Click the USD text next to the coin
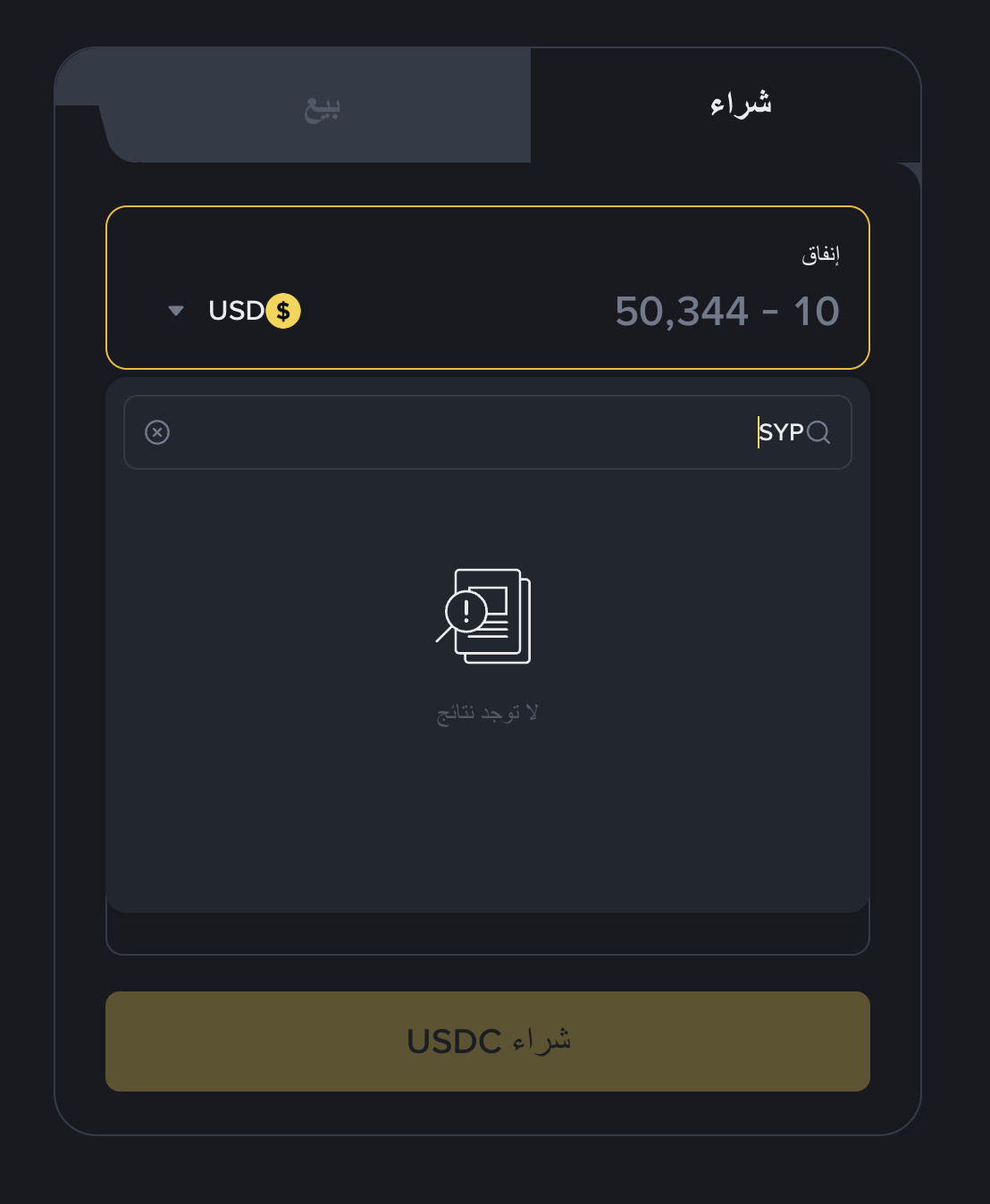Image resolution: width=990 pixels, height=1204 pixels. pyautogui.click(x=236, y=311)
